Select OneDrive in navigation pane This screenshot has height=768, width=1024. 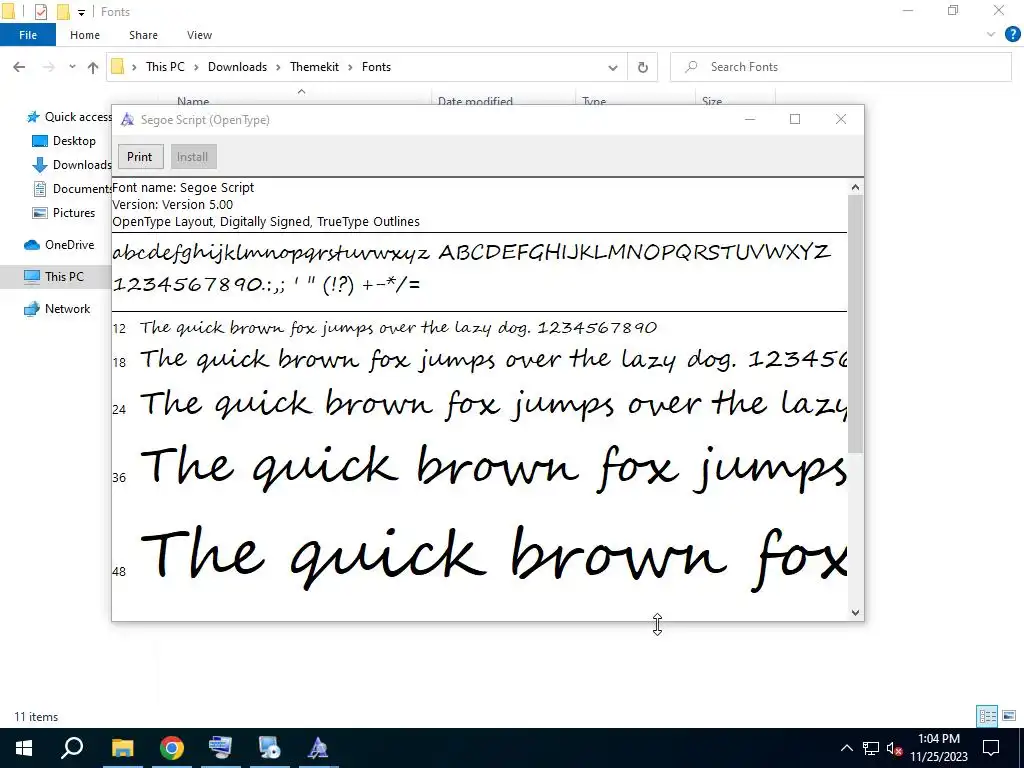pos(59,245)
